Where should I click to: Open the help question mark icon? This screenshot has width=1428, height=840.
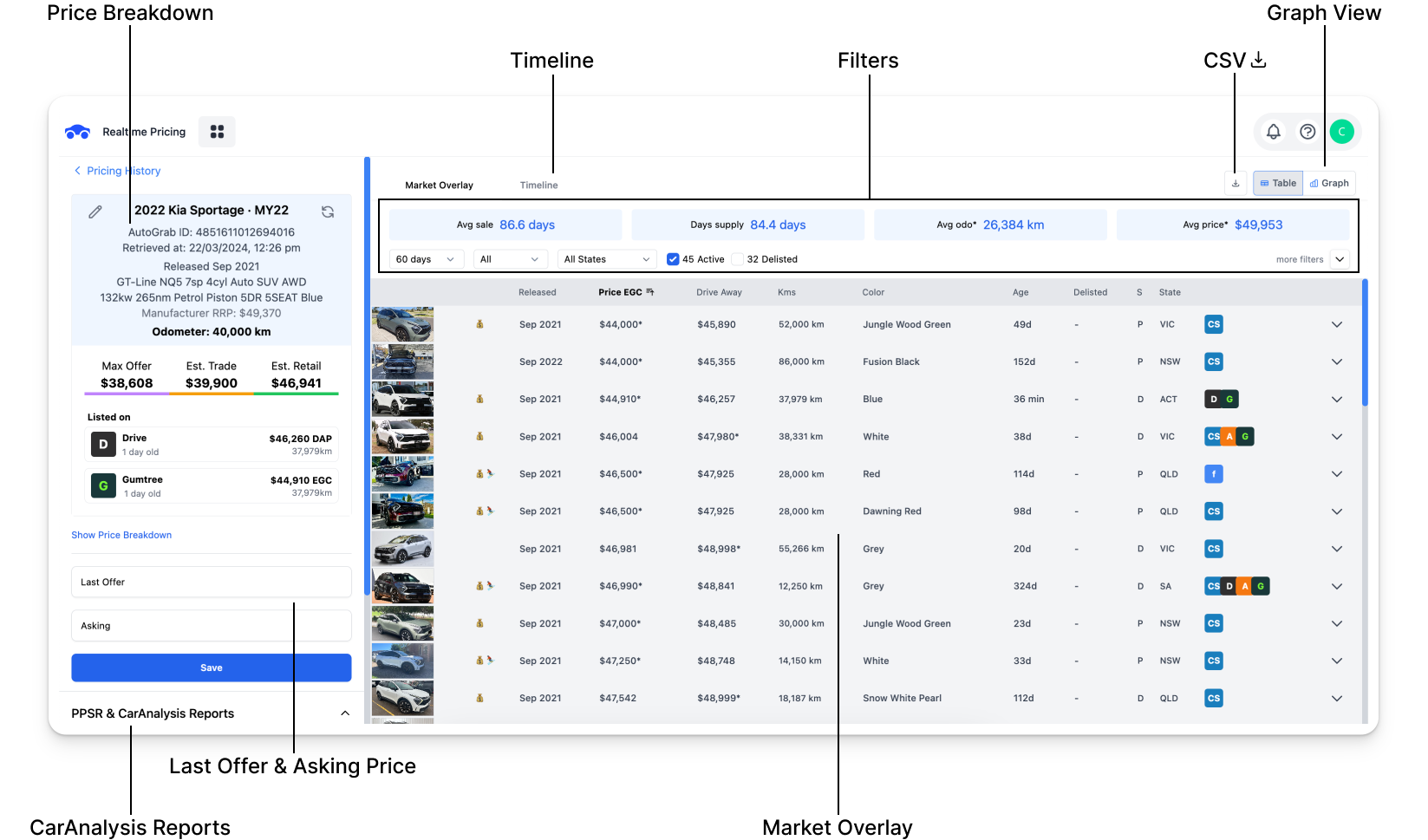tap(1307, 132)
